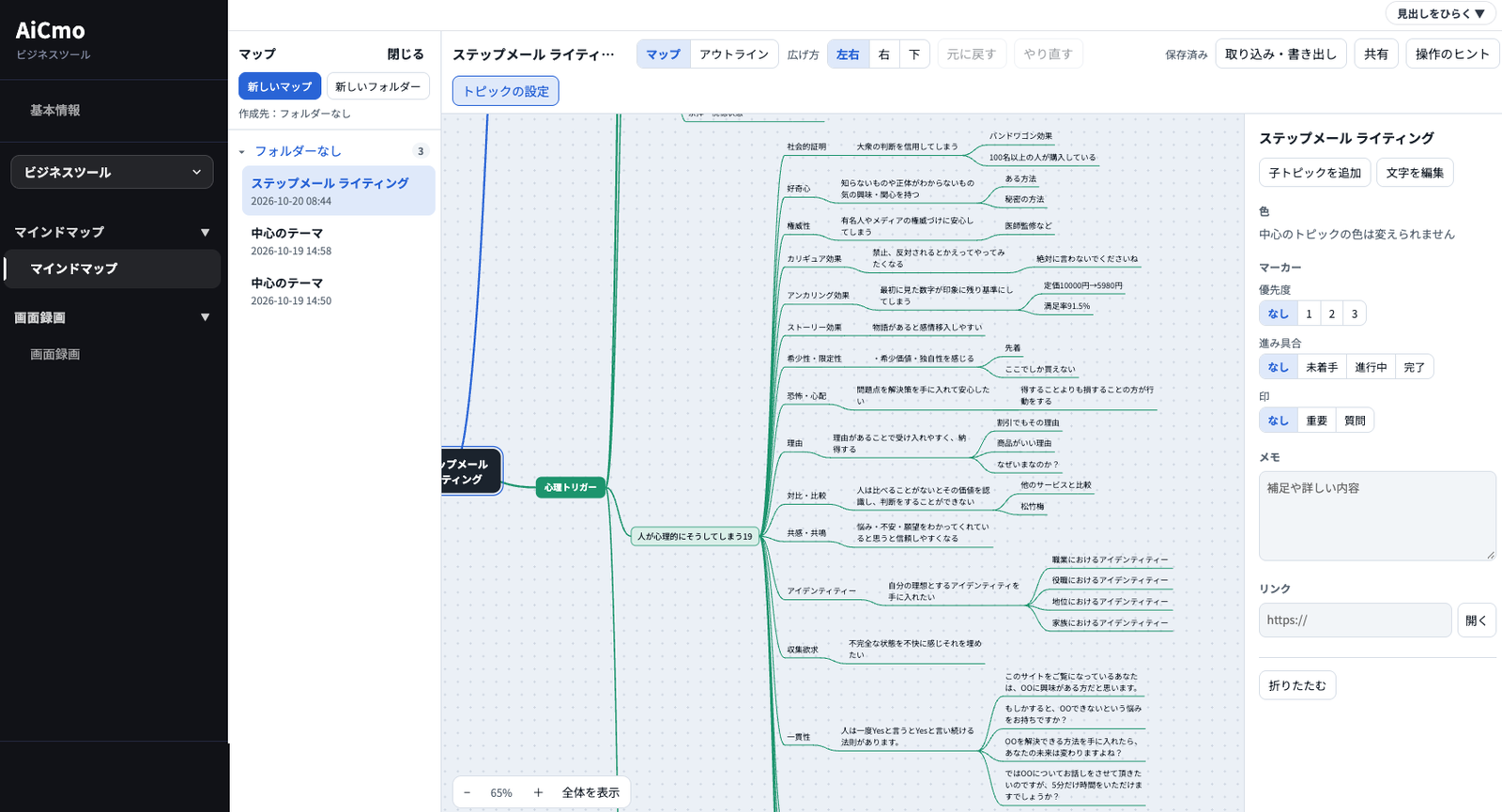Switch to the マップ view tab
Viewport: 1502px width, 812px height.
(663, 54)
